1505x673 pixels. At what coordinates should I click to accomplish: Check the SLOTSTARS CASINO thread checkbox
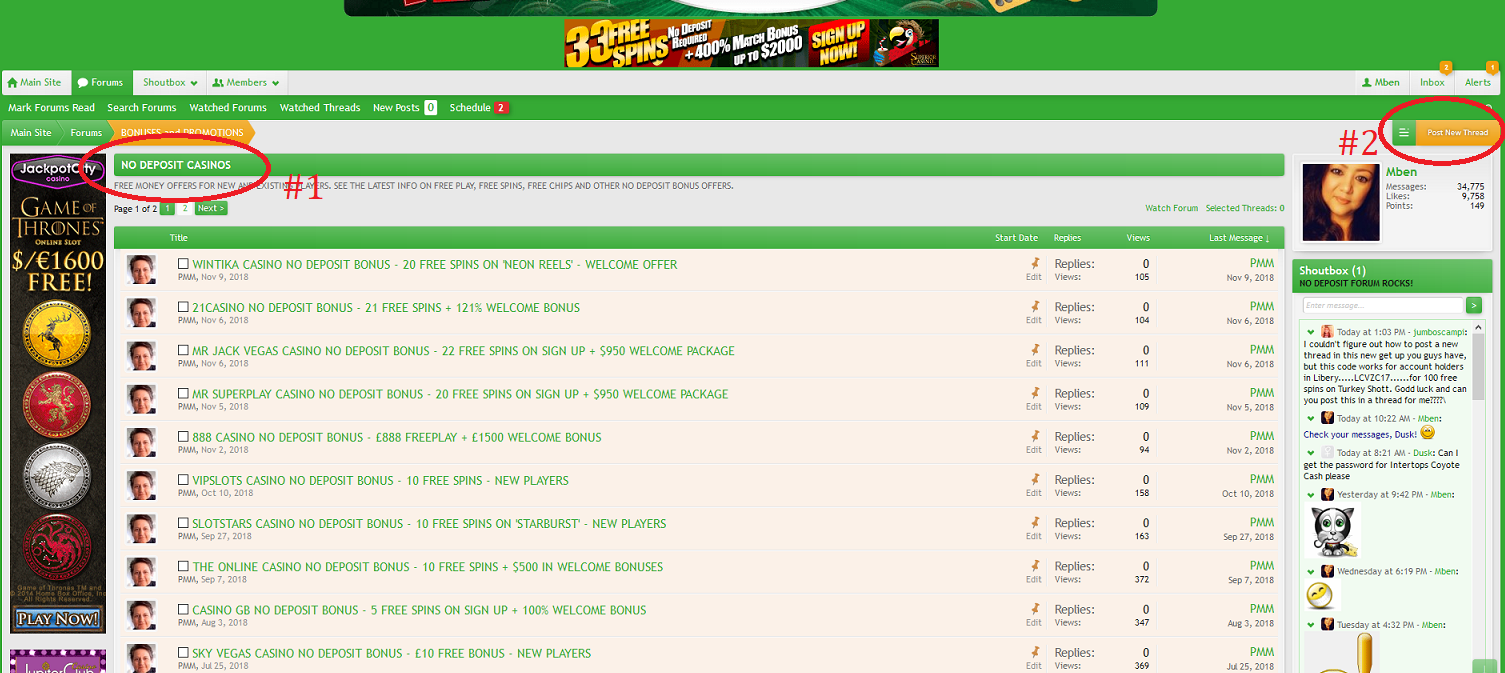[x=183, y=523]
